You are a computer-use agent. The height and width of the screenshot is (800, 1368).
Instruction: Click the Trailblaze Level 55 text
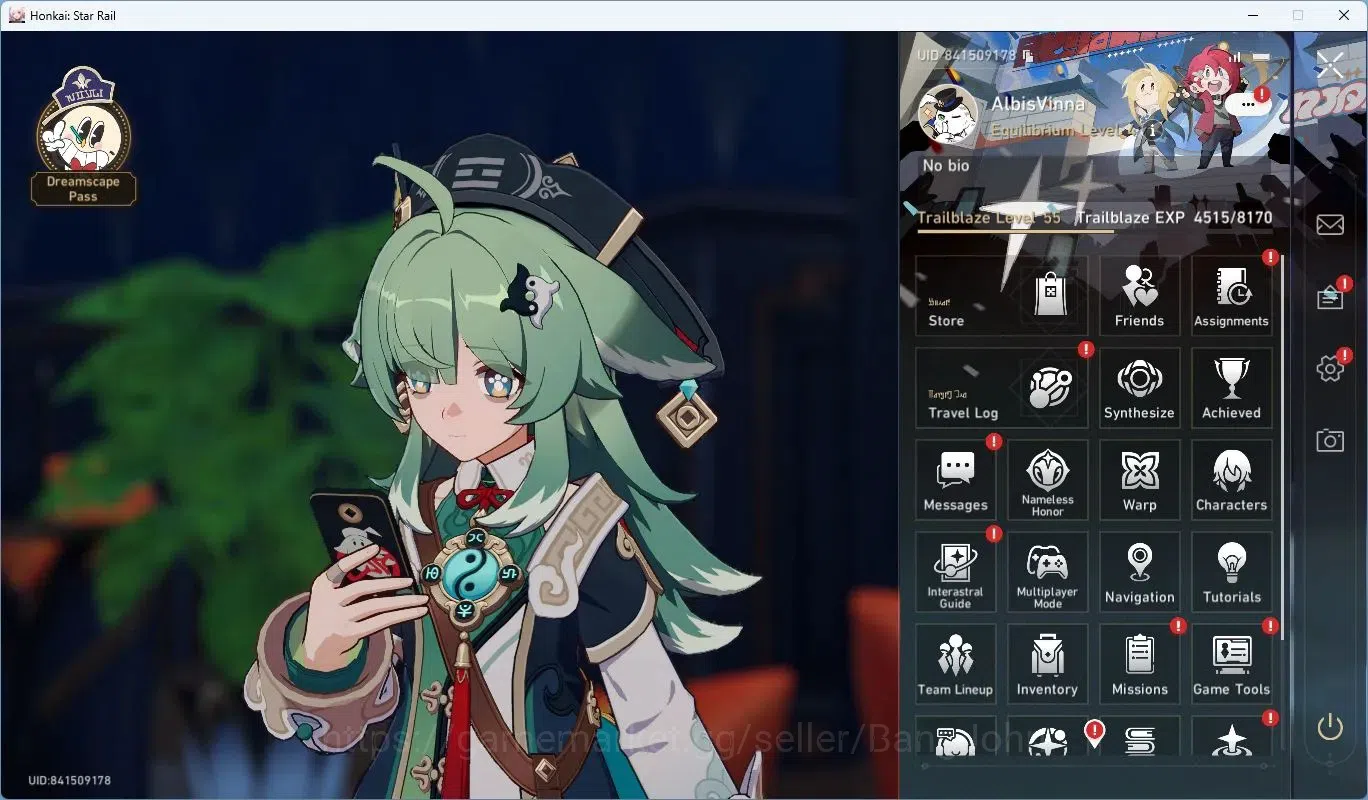pyautogui.click(x=989, y=217)
